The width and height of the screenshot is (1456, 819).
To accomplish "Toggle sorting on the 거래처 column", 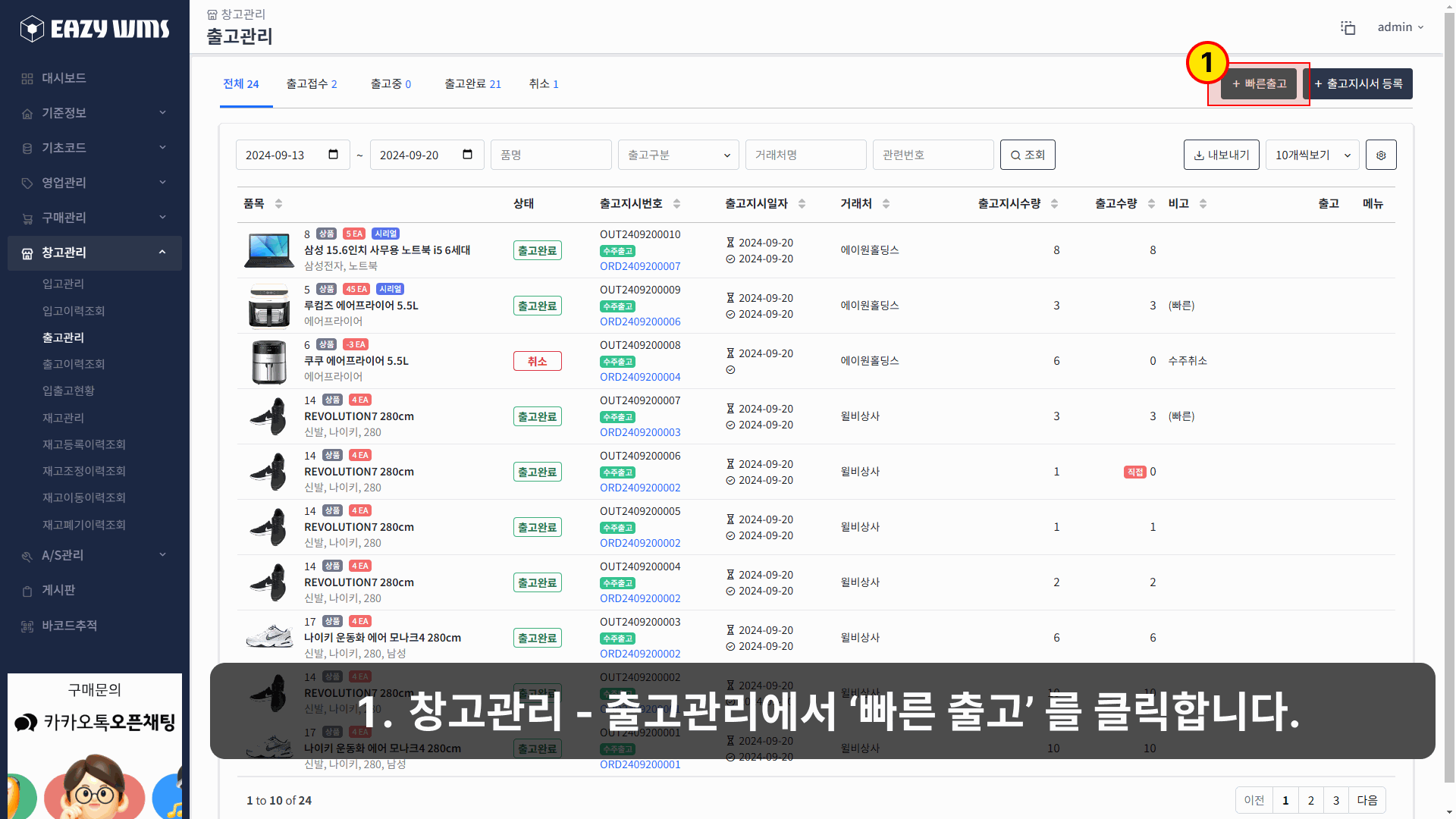I will 886,203.
